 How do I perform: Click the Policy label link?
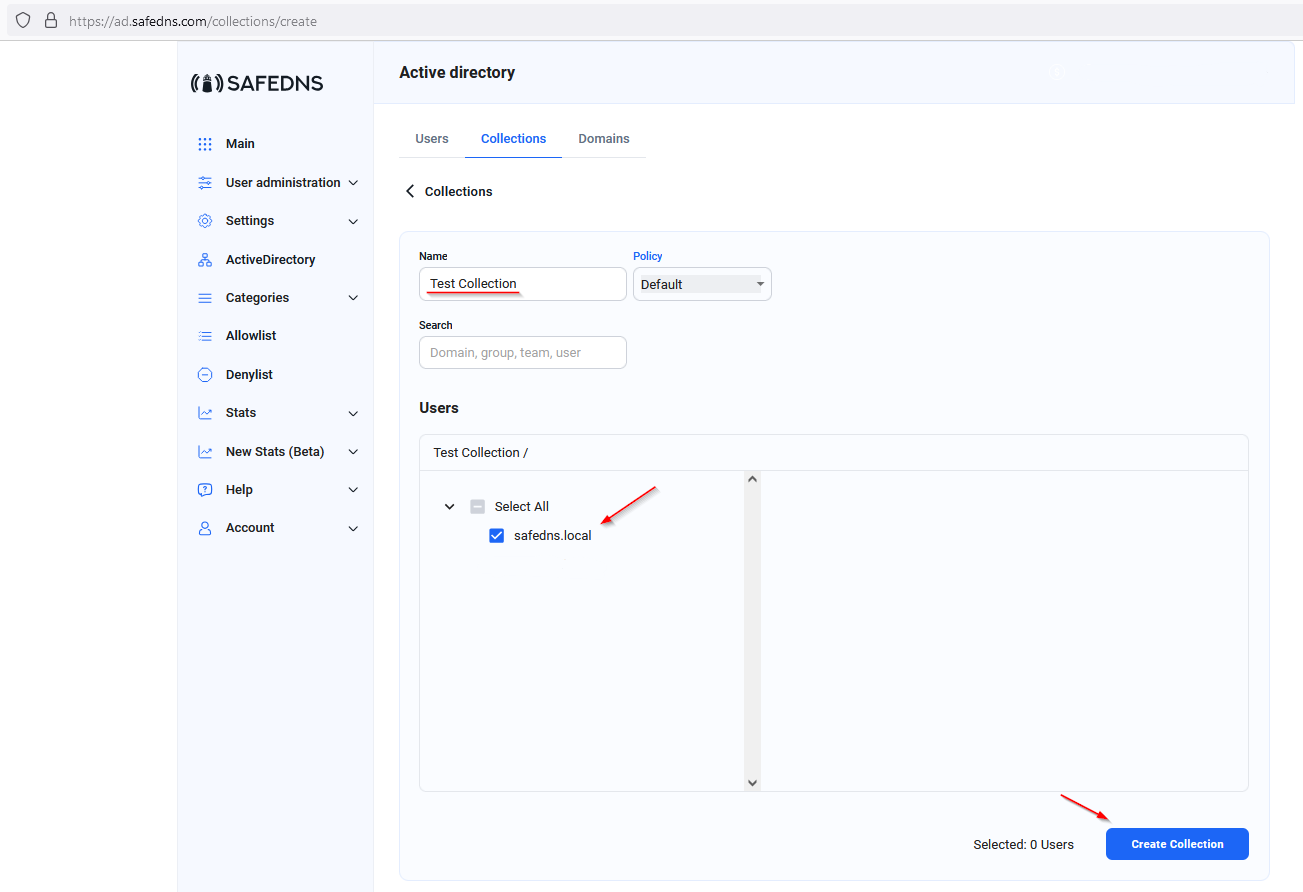(648, 256)
